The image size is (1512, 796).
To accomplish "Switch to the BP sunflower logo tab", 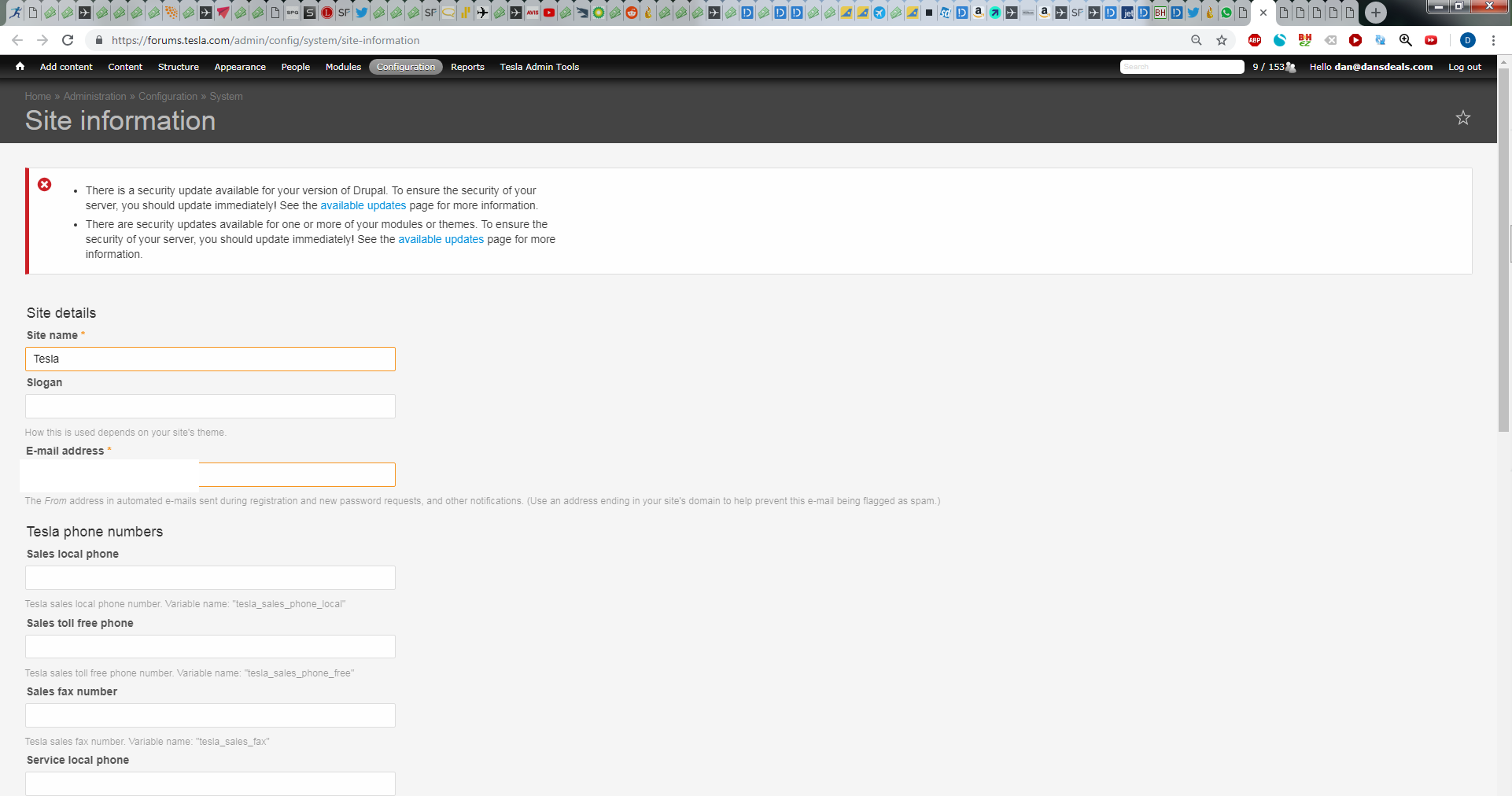I will coord(599,13).
